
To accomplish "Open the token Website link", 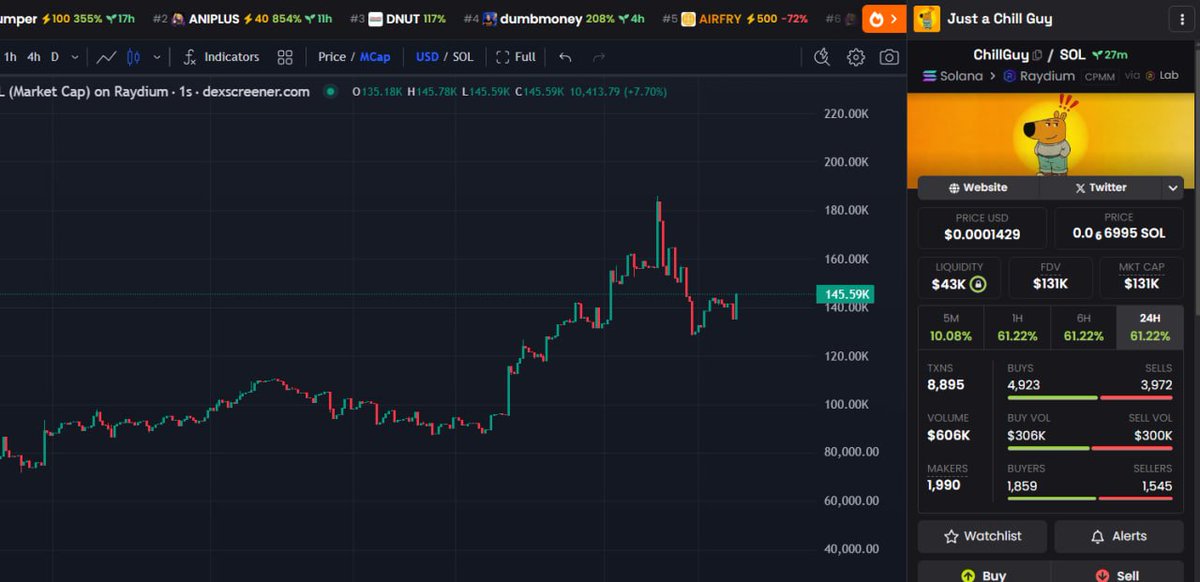I will [978, 188].
